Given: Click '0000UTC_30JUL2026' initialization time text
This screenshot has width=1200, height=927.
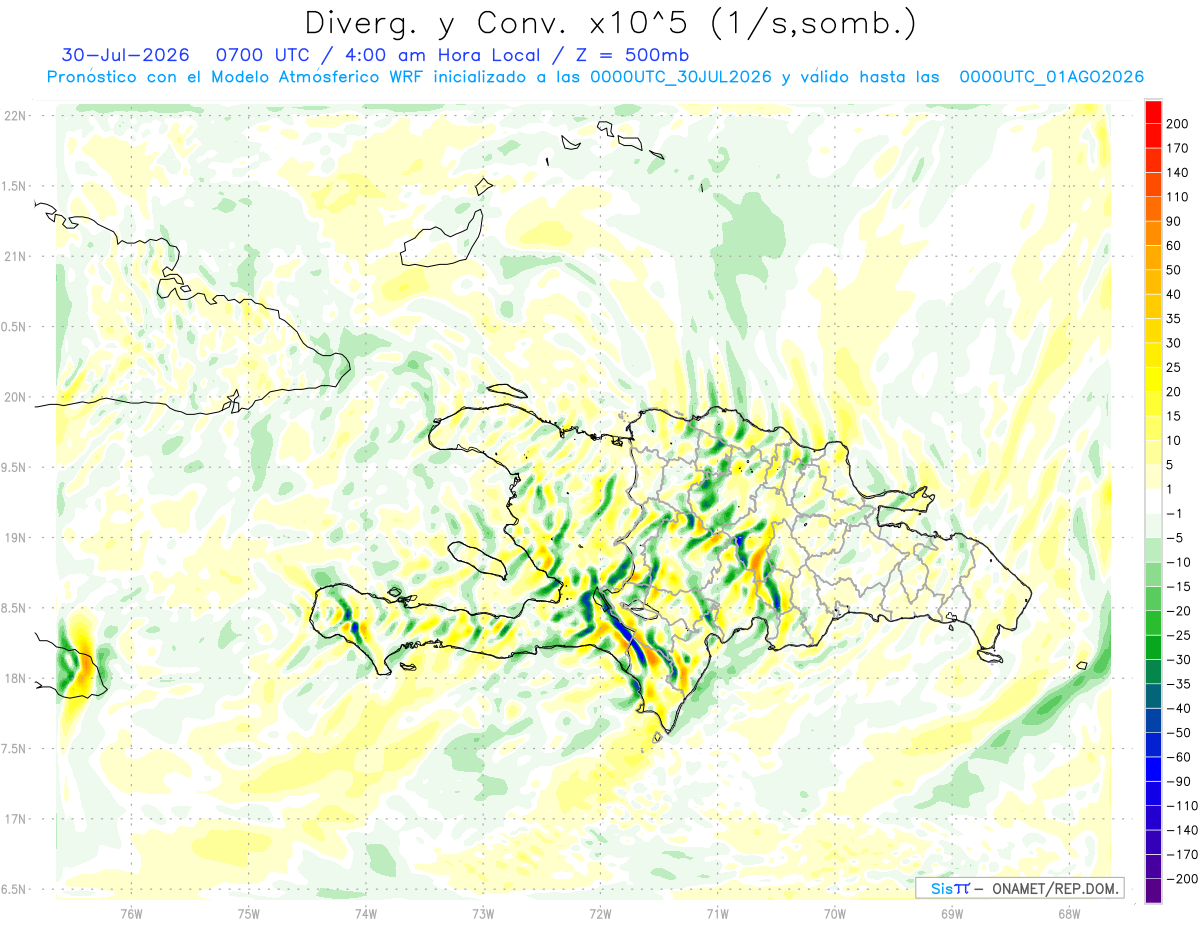Looking at the screenshot, I should 681,77.
